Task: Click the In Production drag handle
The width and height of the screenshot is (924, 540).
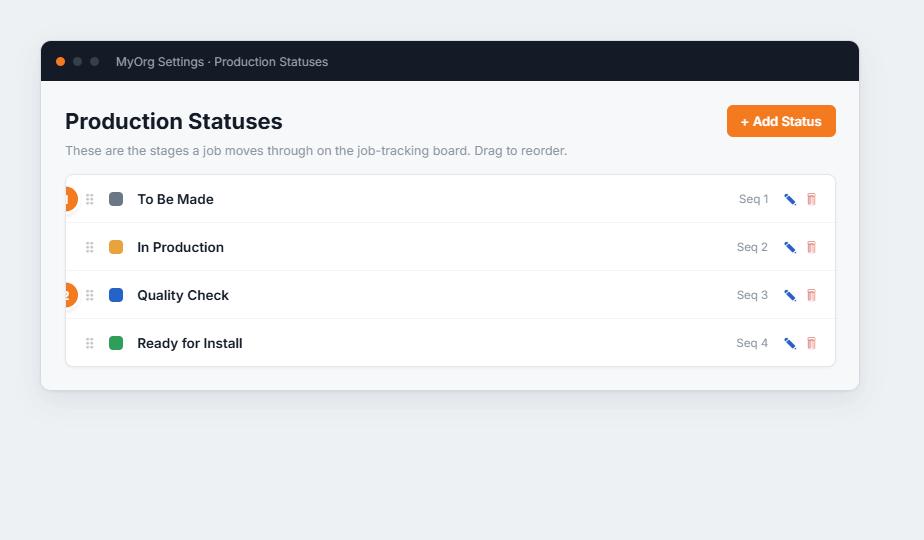Action: [x=90, y=247]
